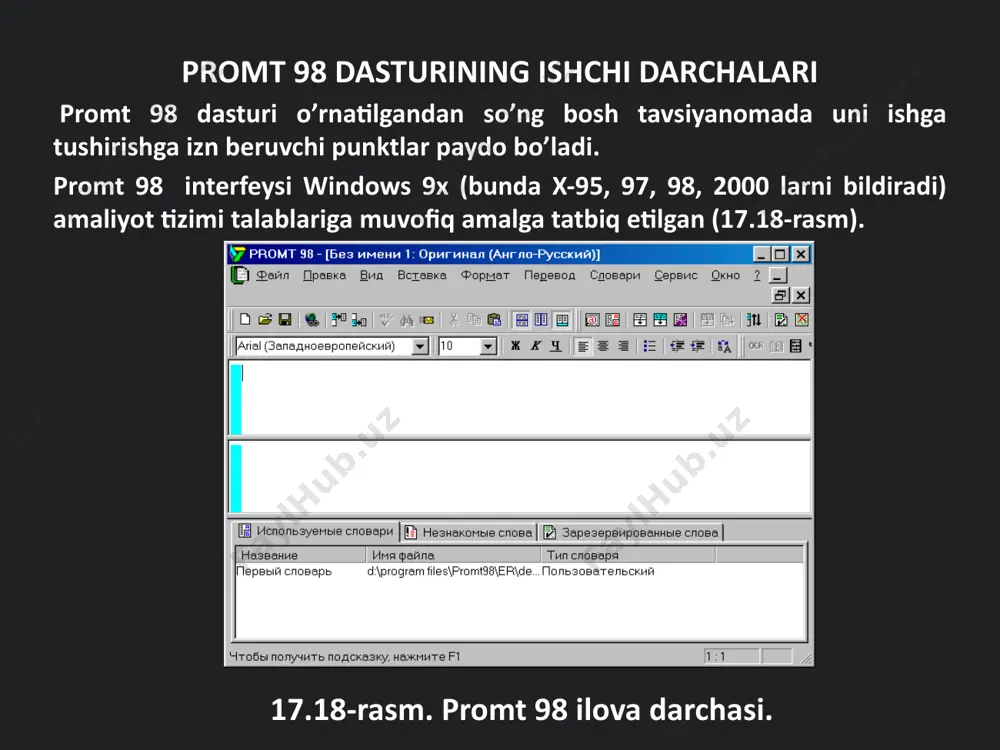1000x750 pixels.
Task: Click the Название column header
Action: (300, 555)
